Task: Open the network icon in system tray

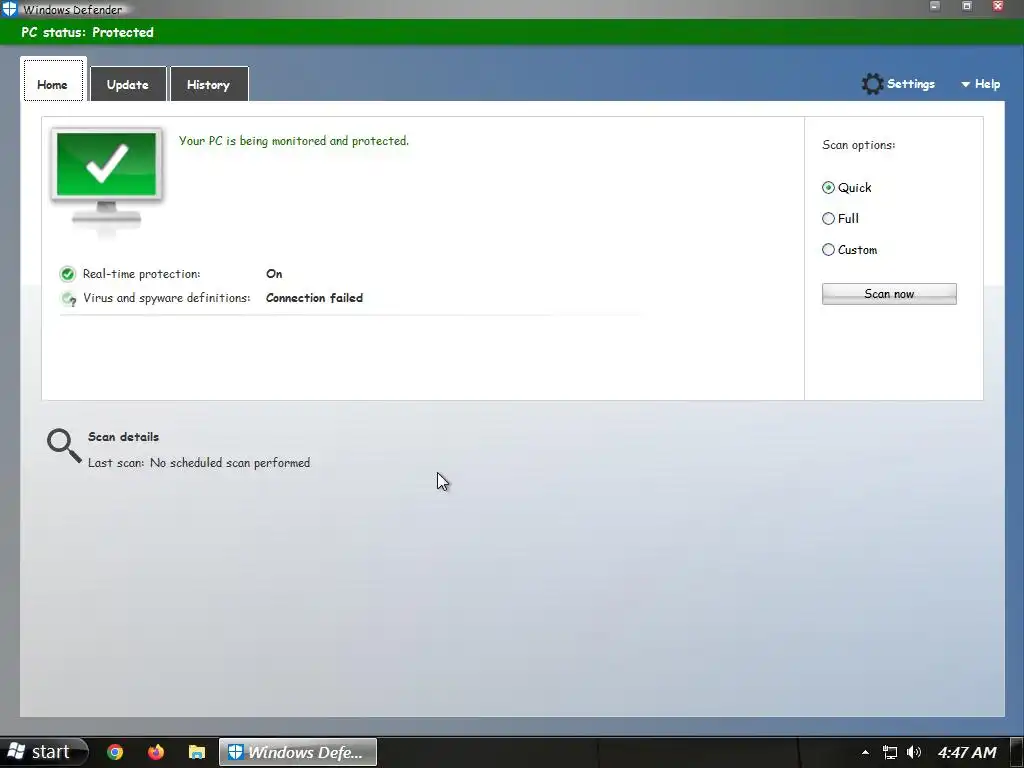Action: 889,752
